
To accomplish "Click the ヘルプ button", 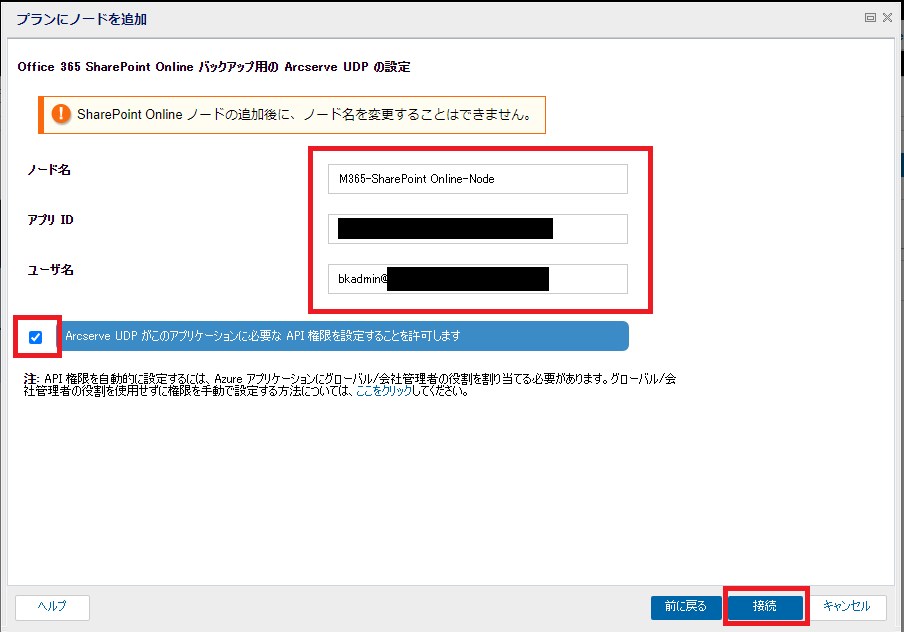I will point(52,607).
